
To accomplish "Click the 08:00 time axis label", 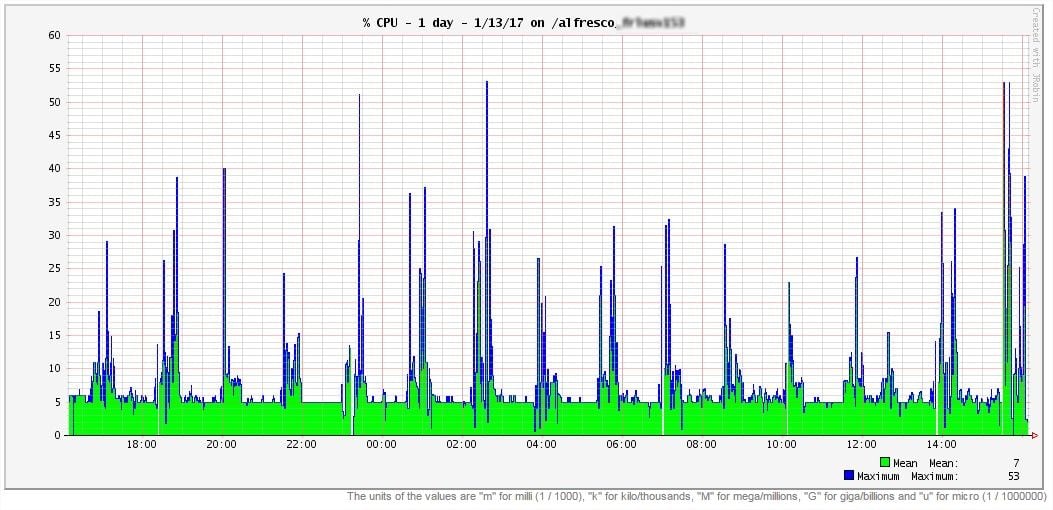I will tap(701, 445).
